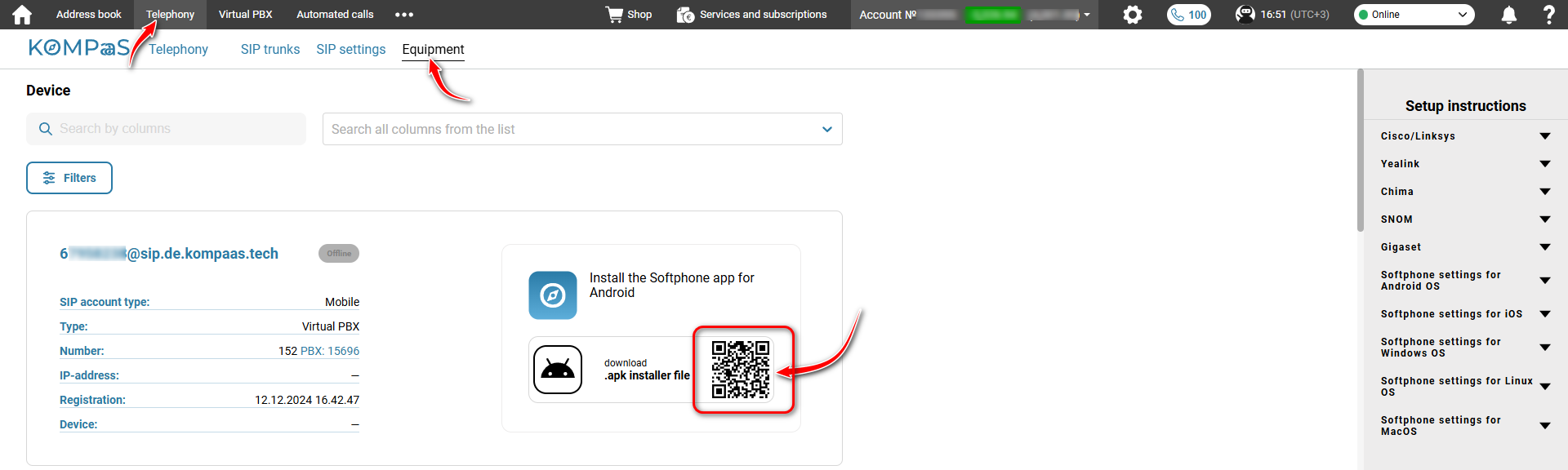Click the Softphone app compass icon
Viewport: 1568px width, 470px height.
pyautogui.click(x=552, y=295)
